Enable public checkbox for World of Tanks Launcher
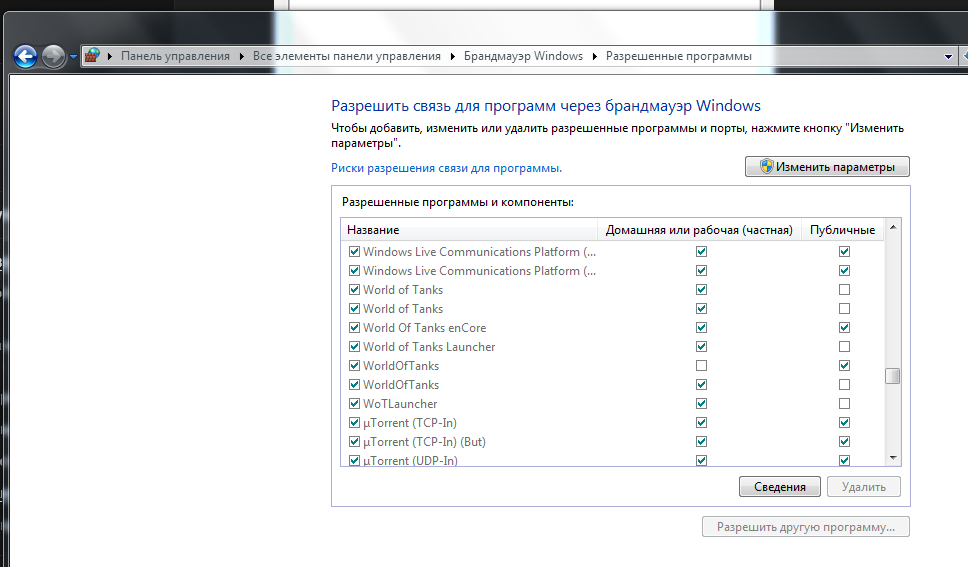This screenshot has height=567, width=968. pyautogui.click(x=845, y=346)
